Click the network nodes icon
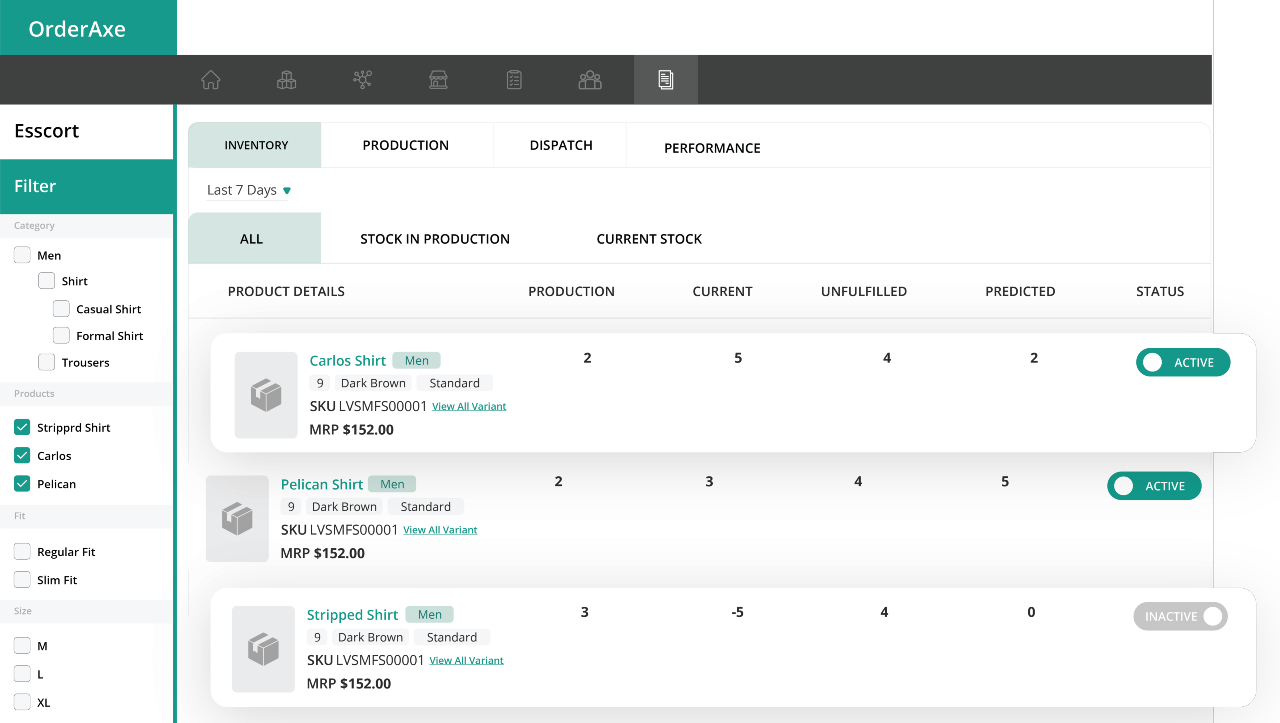1280x723 pixels. tap(362, 80)
